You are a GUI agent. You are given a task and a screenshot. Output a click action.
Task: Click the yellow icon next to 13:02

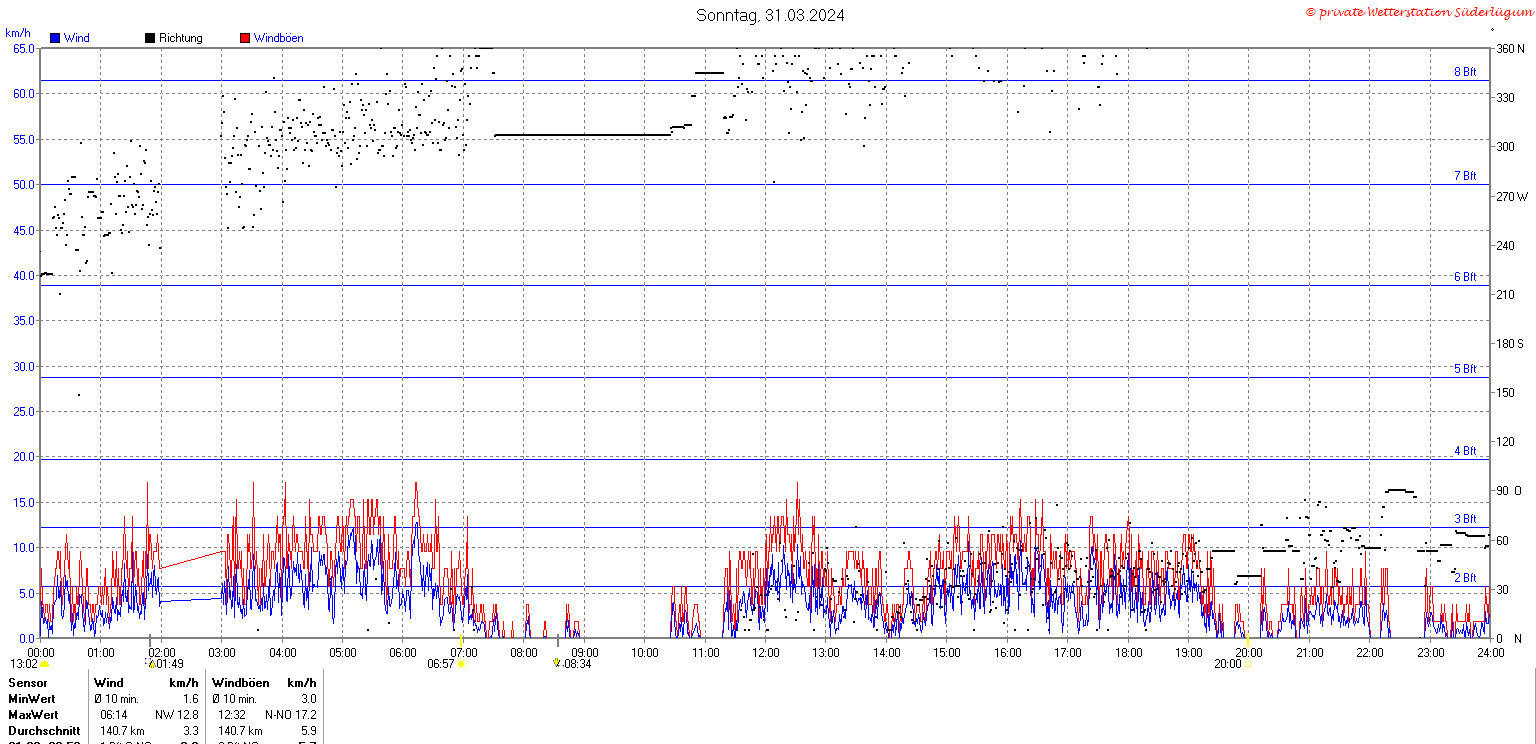click(x=44, y=664)
